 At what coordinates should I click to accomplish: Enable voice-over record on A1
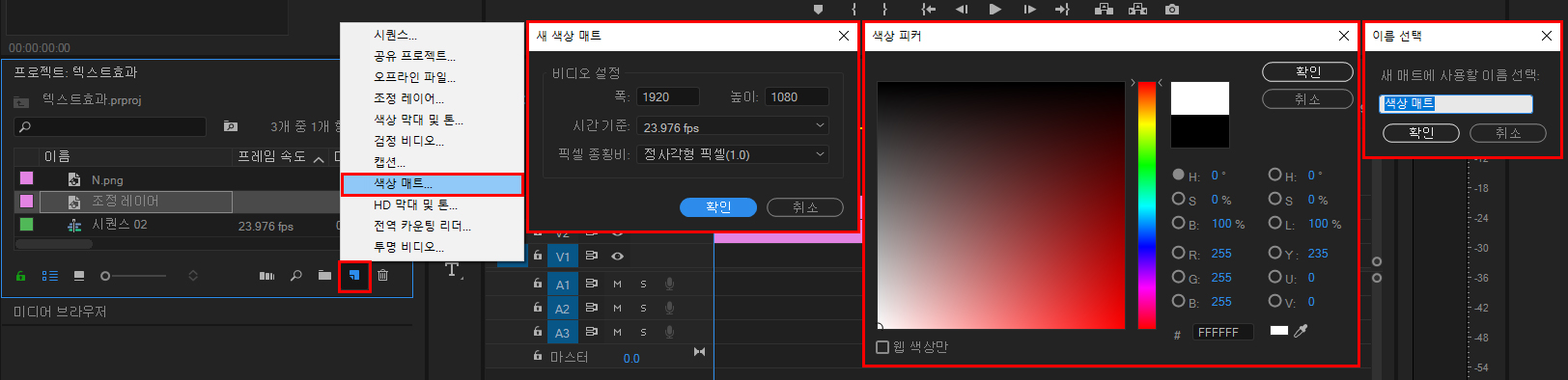point(669,284)
